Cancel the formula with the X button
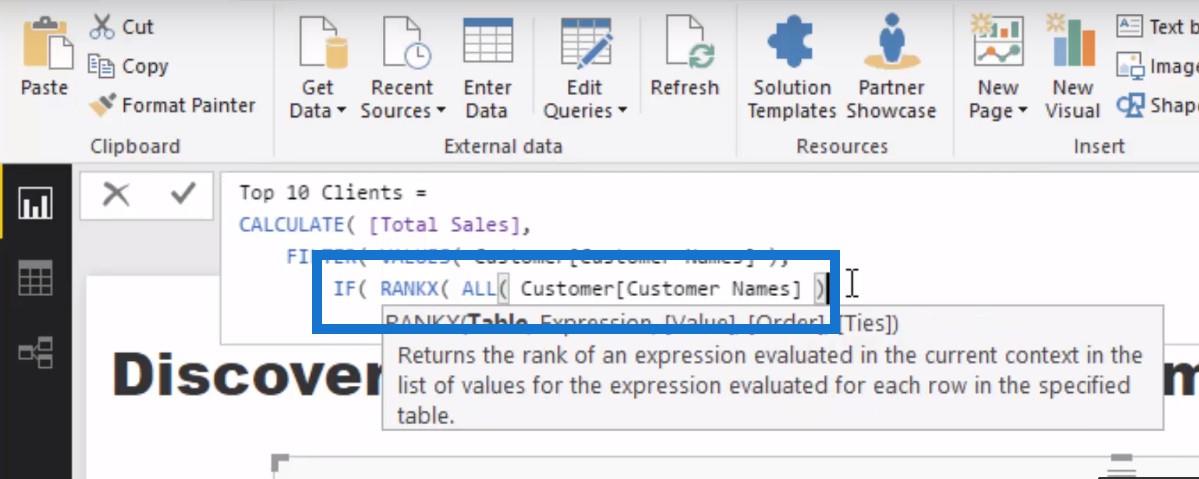Viewport: 1199px width, 479px height. click(x=116, y=195)
